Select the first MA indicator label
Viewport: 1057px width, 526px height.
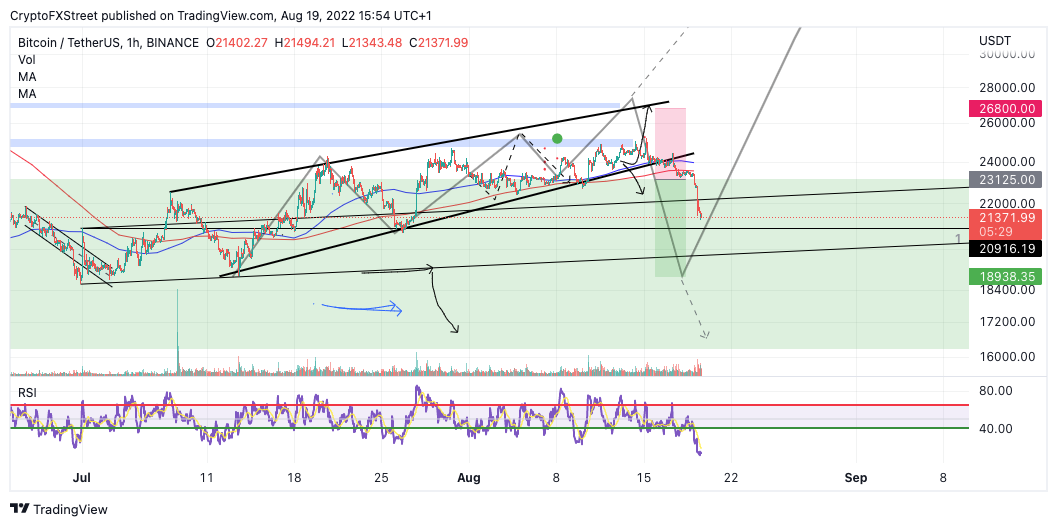(x=27, y=77)
